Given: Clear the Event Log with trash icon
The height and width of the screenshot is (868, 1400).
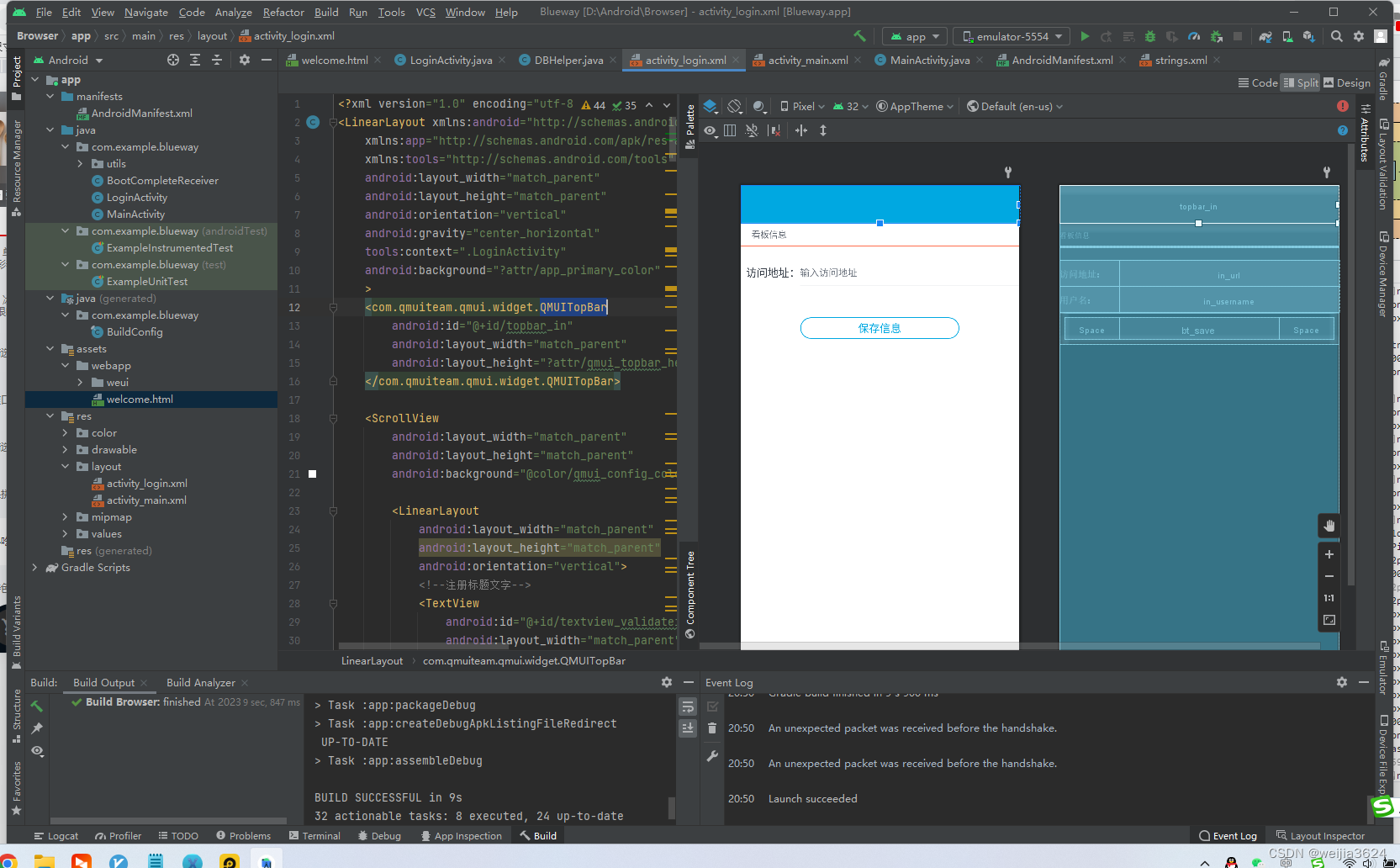Looking at the screenshot, I should click(712, 728).
